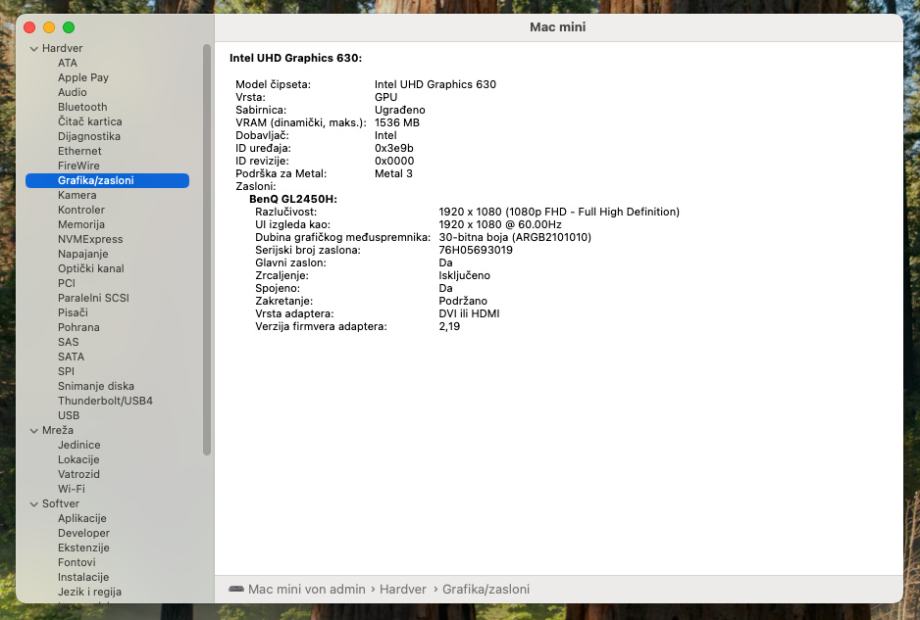Select Lokacije network item

coord(79,459)
